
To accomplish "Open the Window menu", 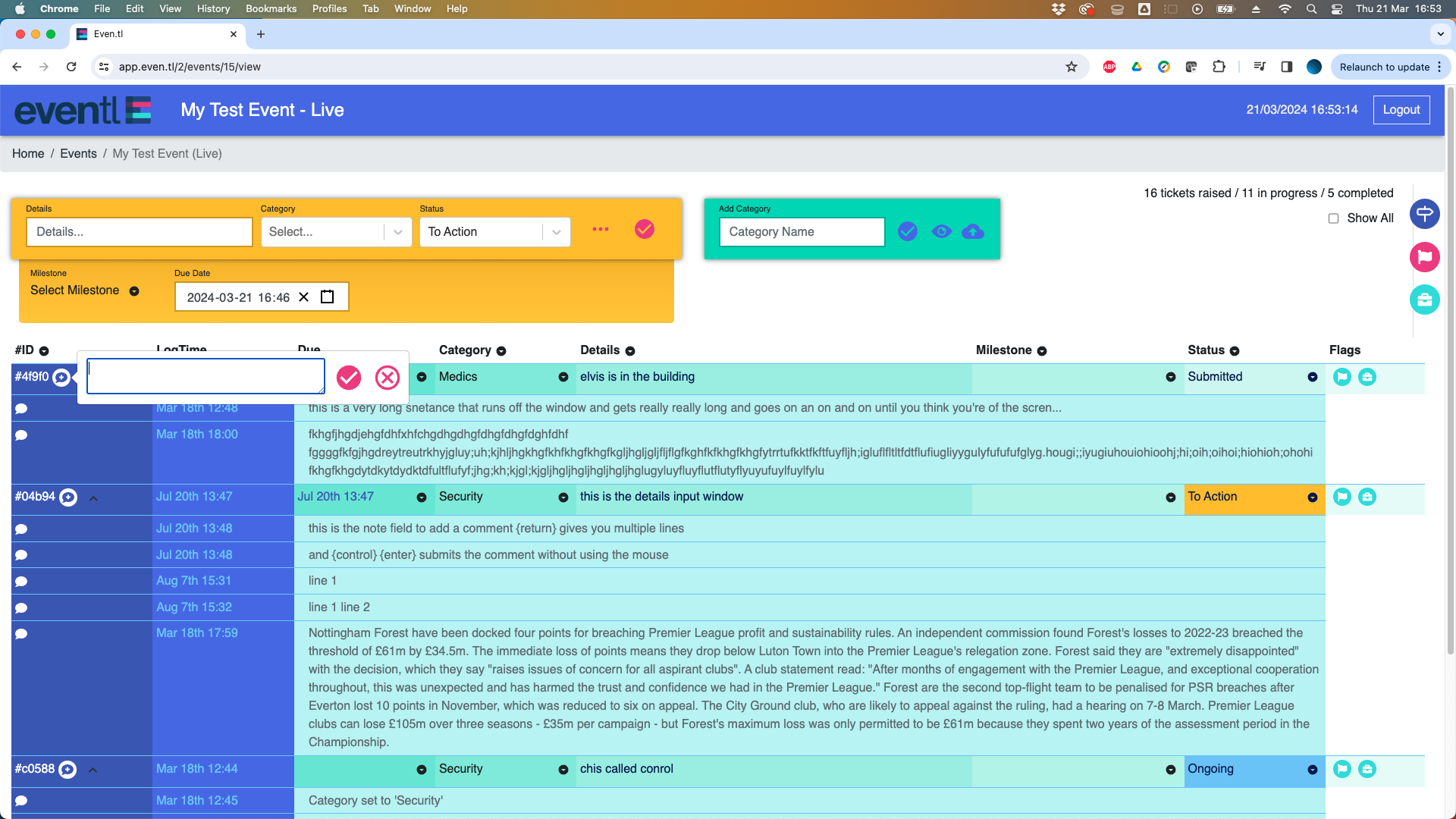I will coord(413,8).
